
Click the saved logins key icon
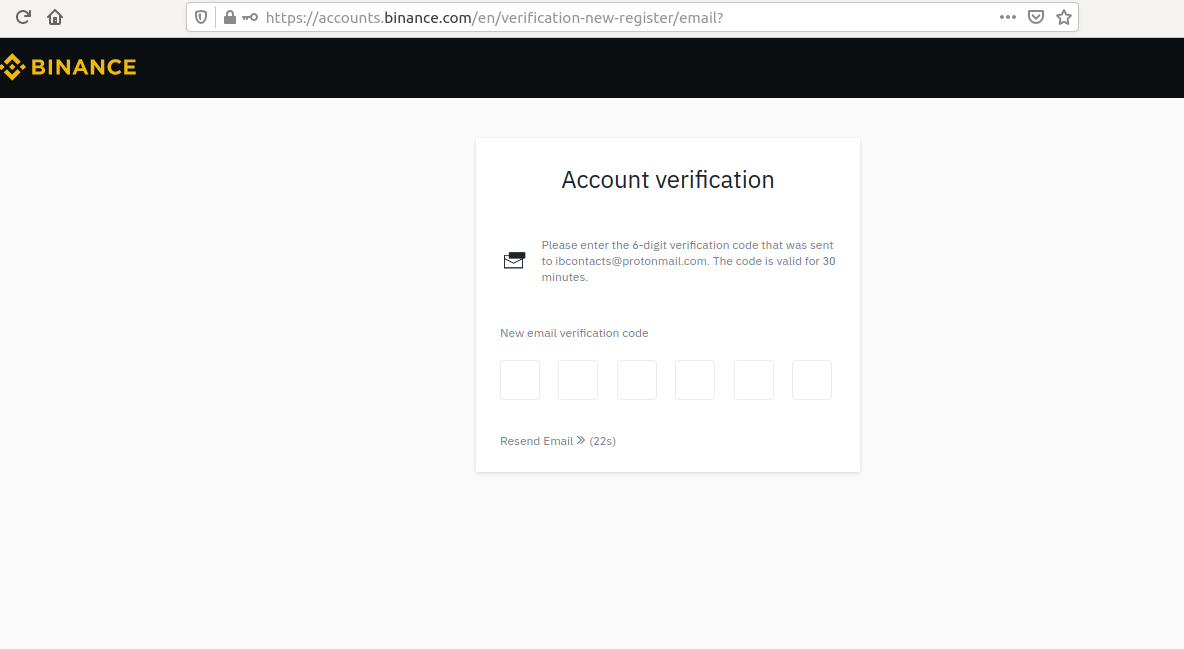pos(250,17)
